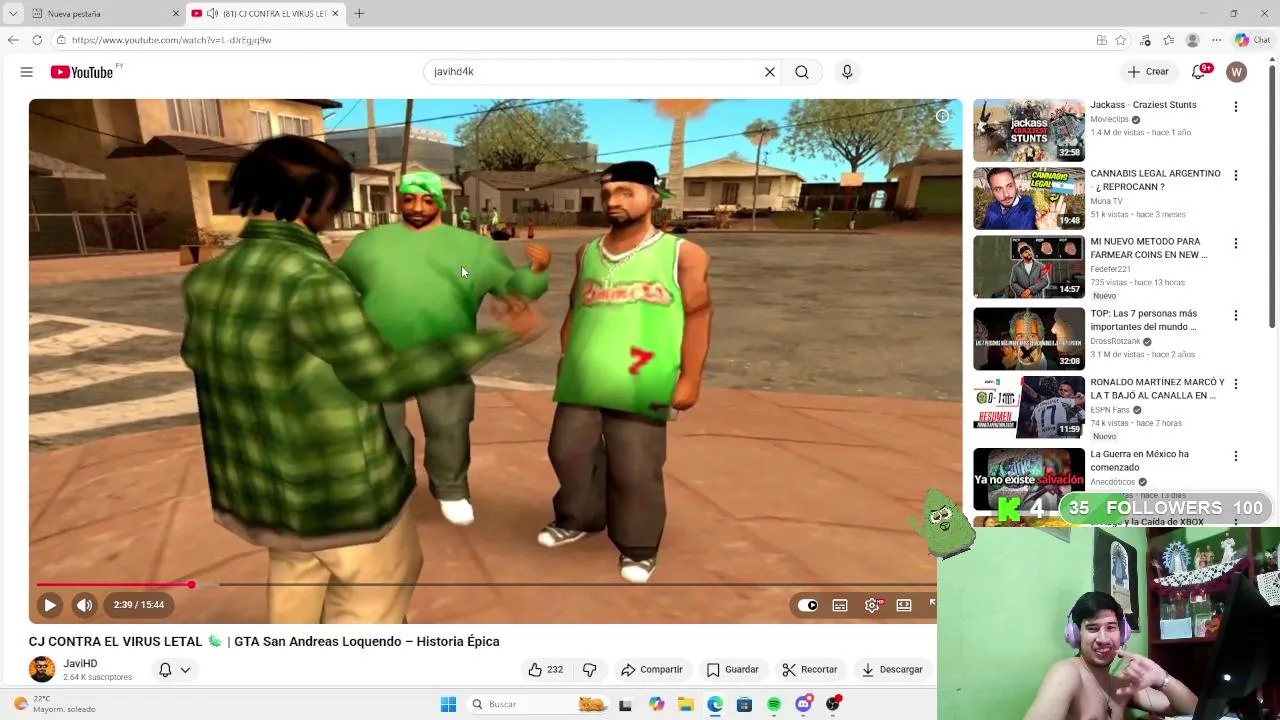Go back in the browser

coord(13,40)
